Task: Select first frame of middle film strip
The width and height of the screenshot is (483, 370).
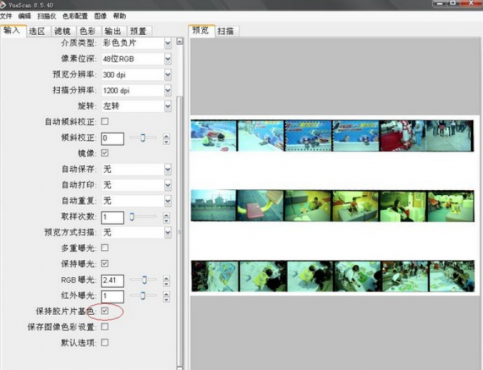Action: (213, 206)
